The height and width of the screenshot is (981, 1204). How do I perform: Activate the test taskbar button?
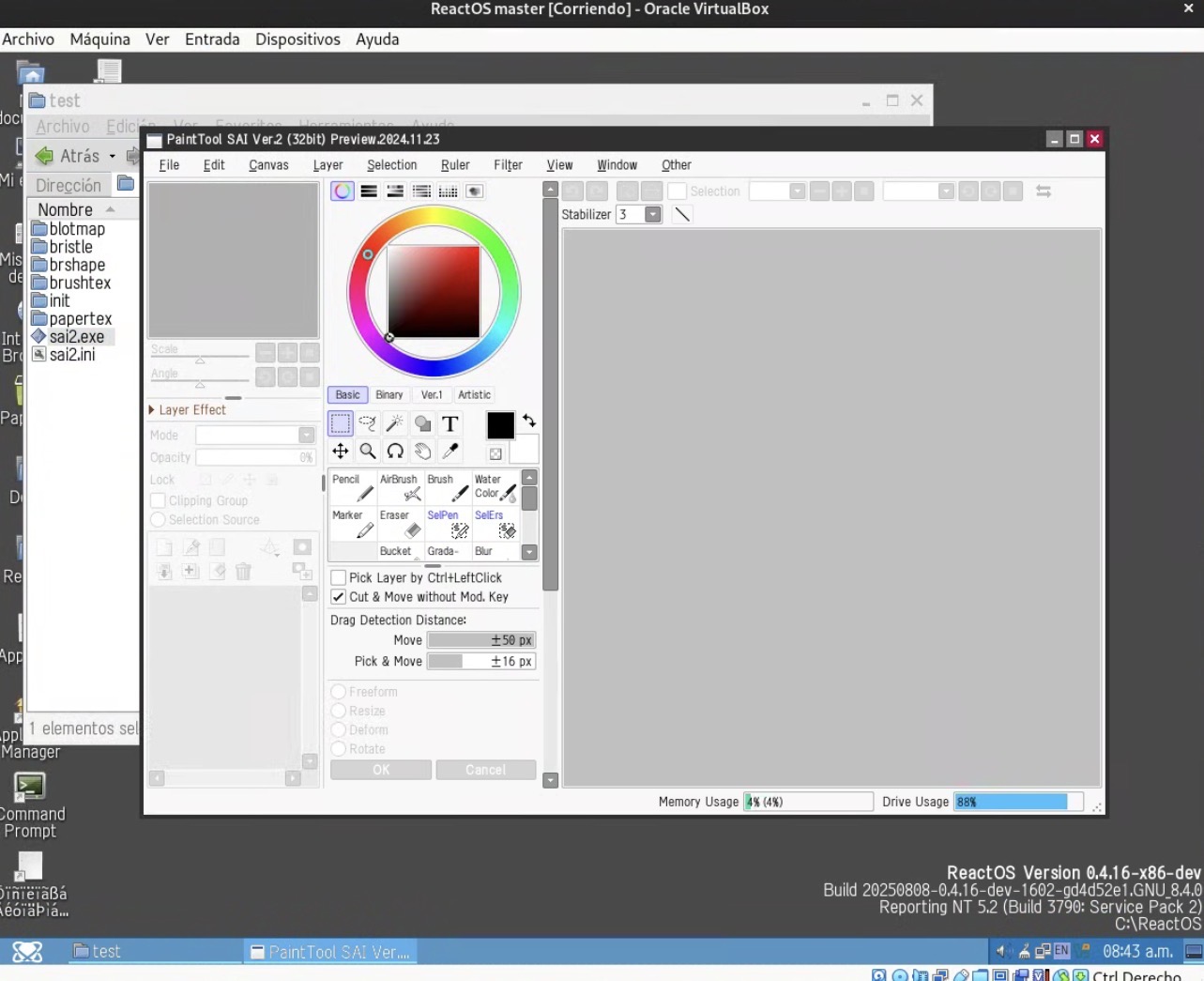click(155, 952)
